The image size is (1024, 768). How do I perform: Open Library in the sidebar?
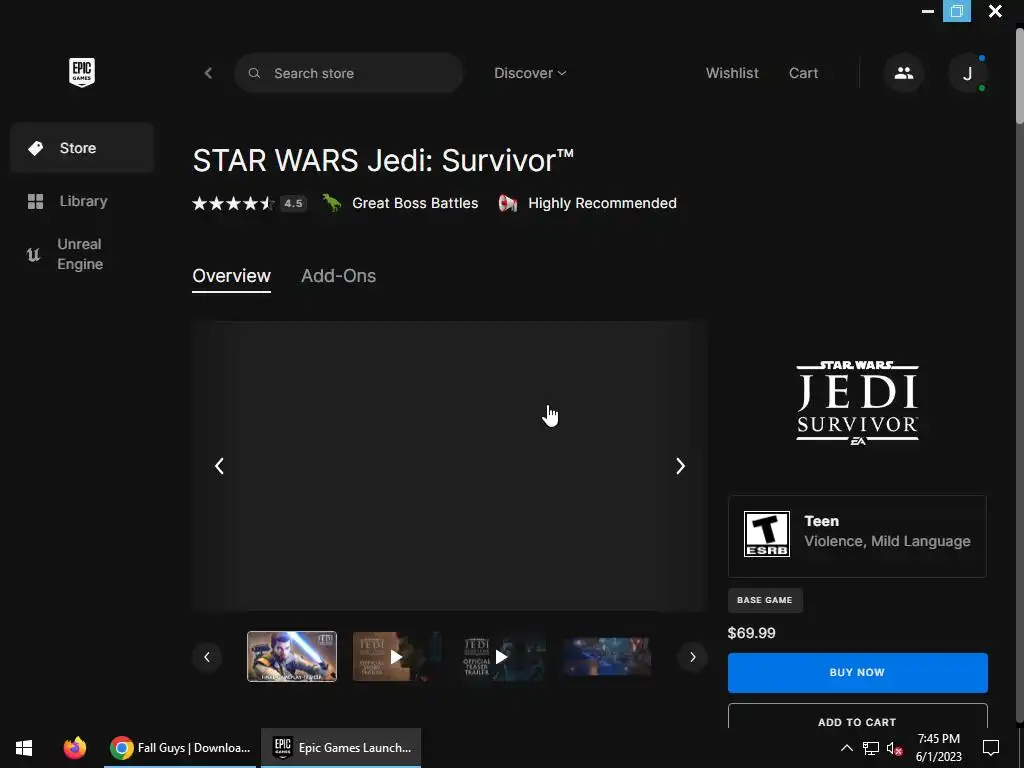(82, 201)
